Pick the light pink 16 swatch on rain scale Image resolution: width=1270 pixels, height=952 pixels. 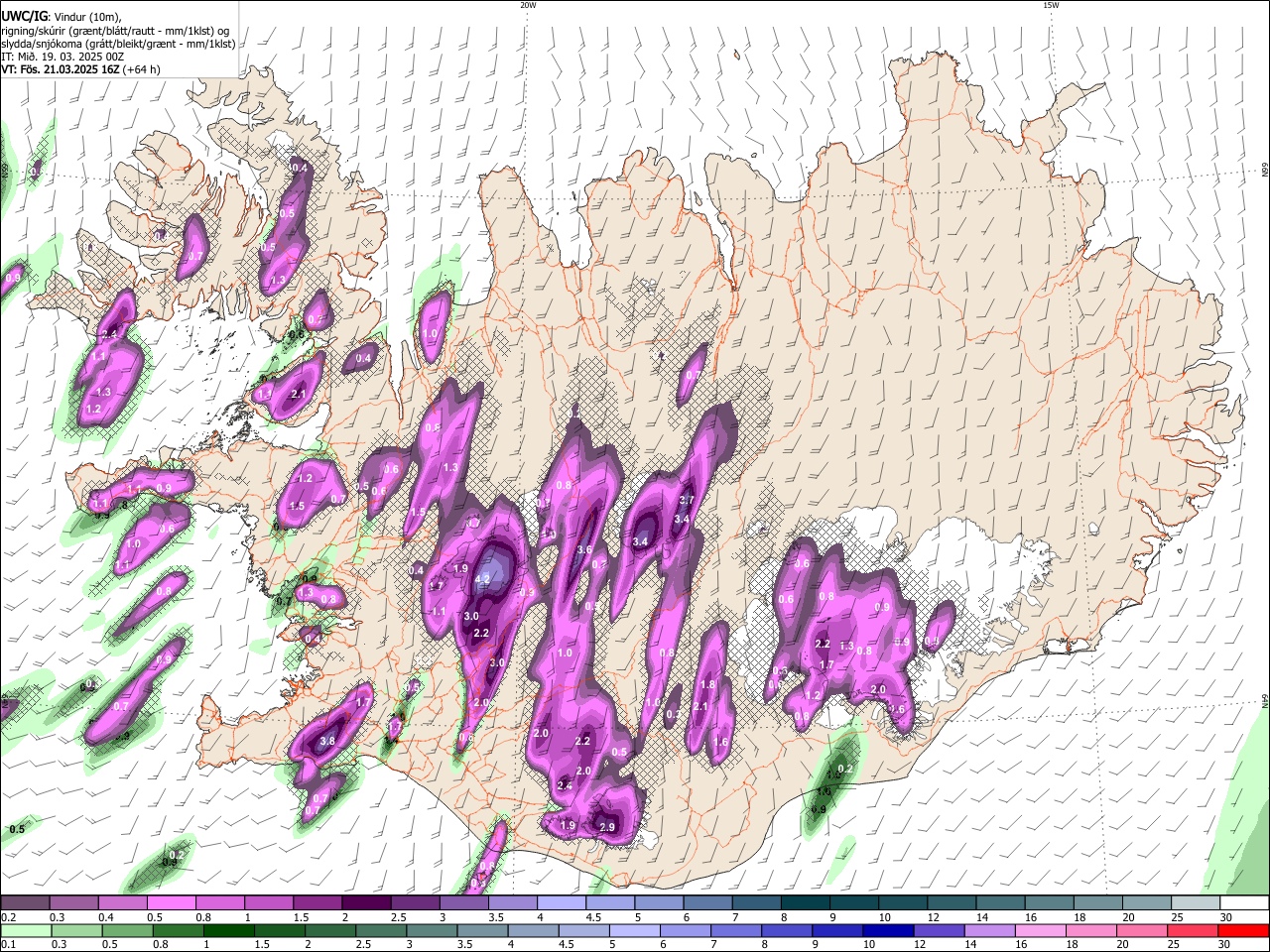click(1040, 930)
